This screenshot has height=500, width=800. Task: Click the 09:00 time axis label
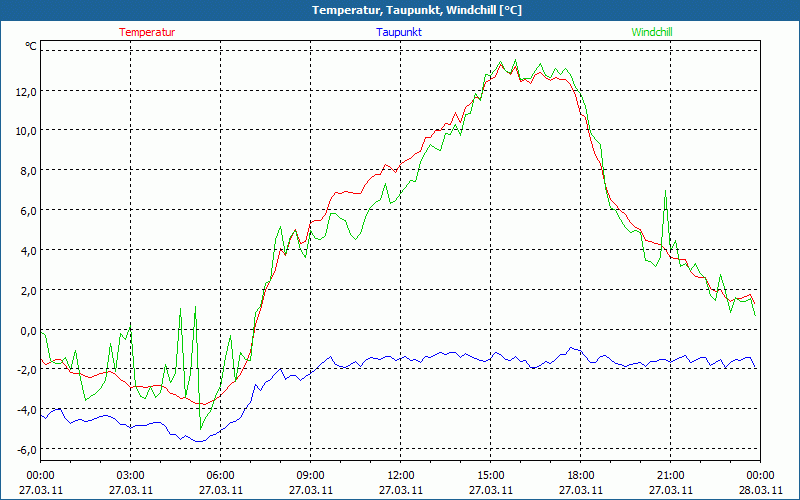311,476
